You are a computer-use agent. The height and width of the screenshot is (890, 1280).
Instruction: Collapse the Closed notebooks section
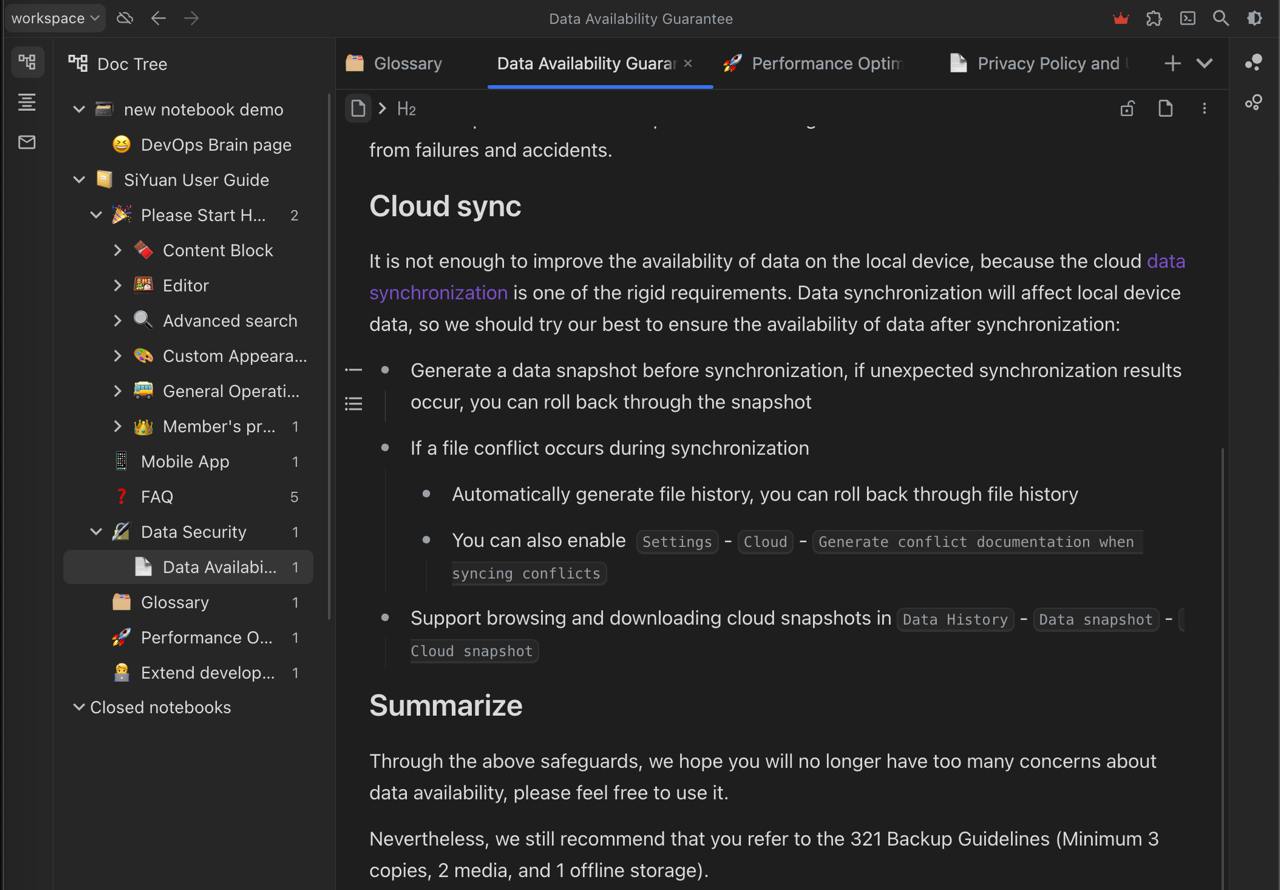click(79, 707)
